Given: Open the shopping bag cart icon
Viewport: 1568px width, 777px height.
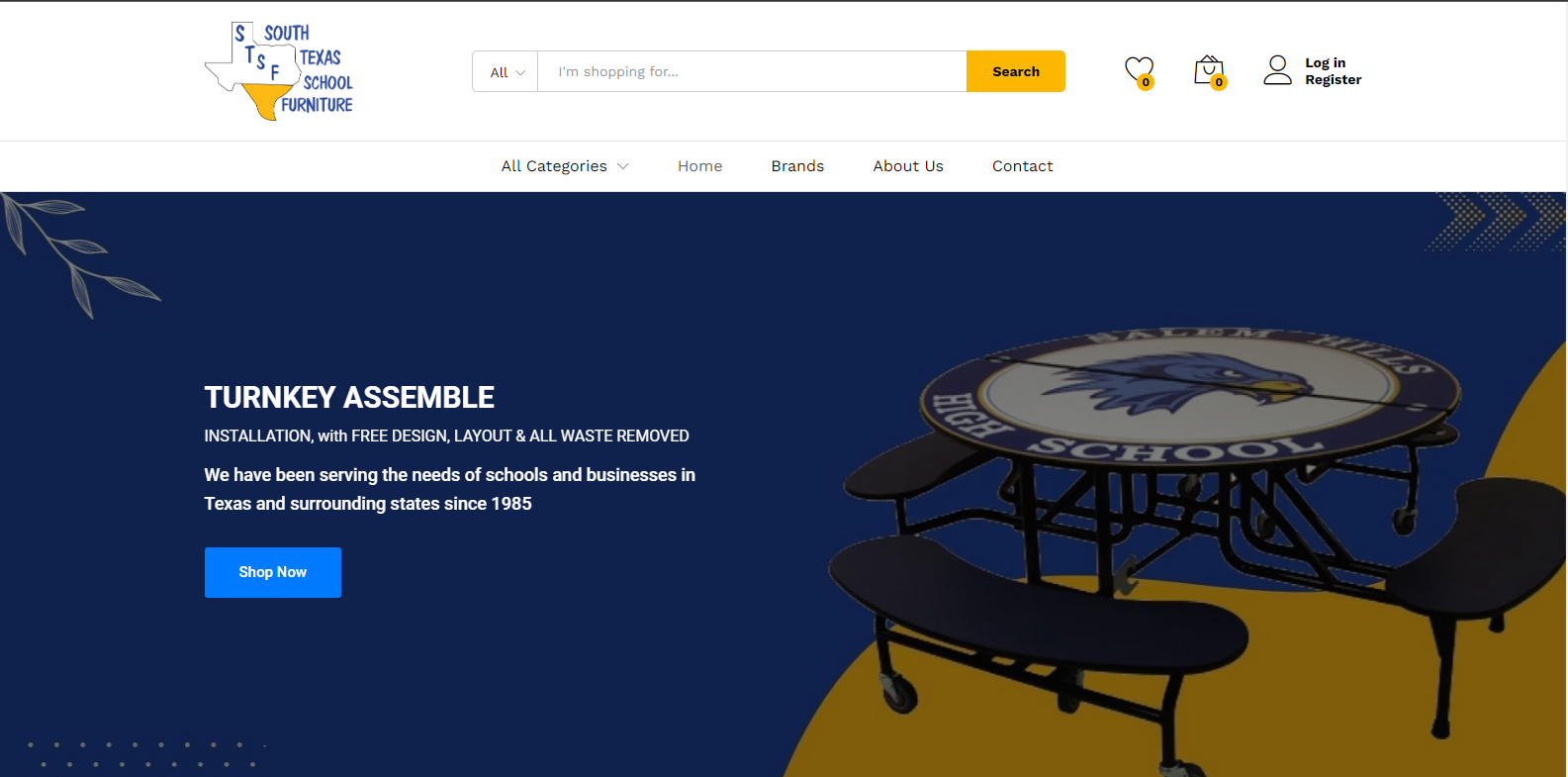Looking at the screenshot, I should (1208, 70).
